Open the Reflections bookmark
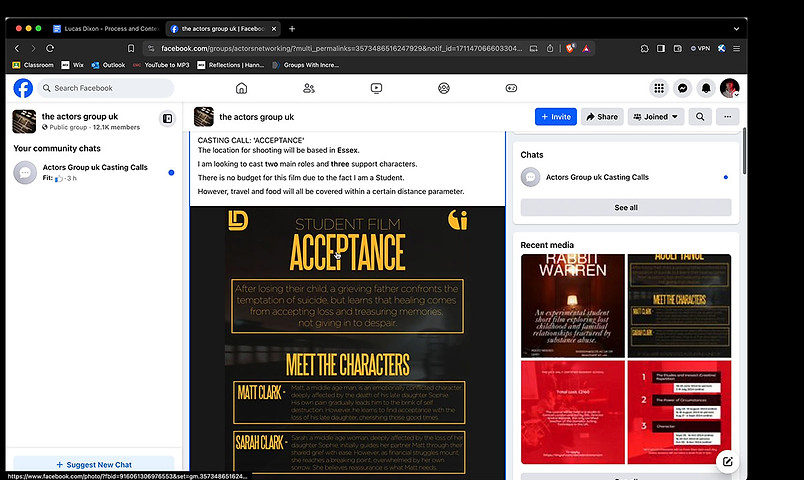 coord(231,65)
